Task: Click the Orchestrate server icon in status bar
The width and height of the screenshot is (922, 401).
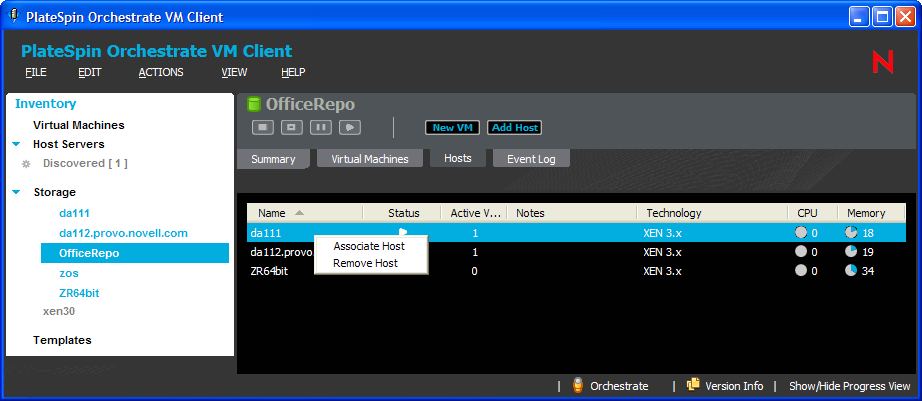Action: (x=578, y=386)
